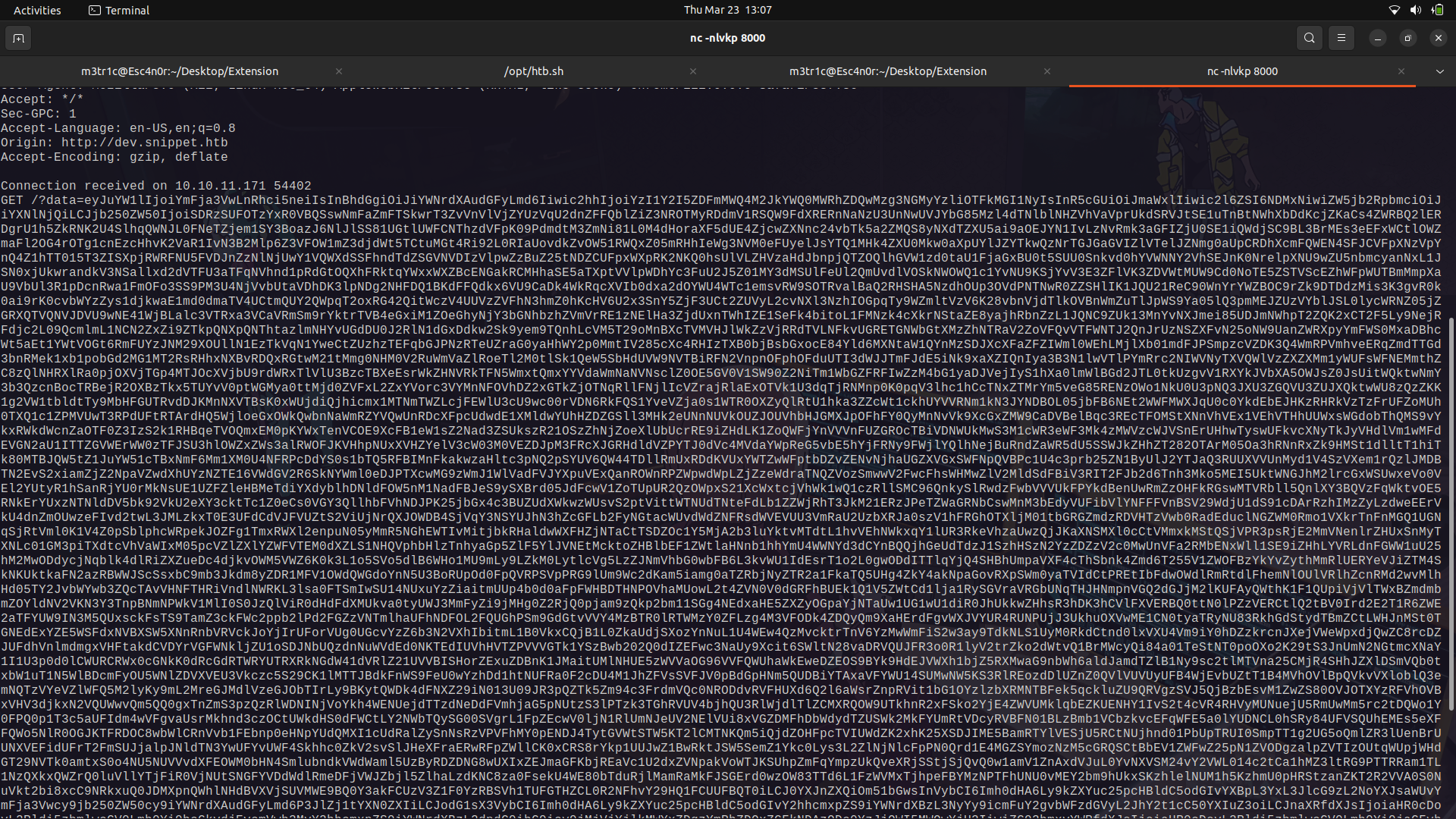Click the volume indicator in the top bar
The image size is (1456, 819).
pyautogui.click(x=1415, y=10)
